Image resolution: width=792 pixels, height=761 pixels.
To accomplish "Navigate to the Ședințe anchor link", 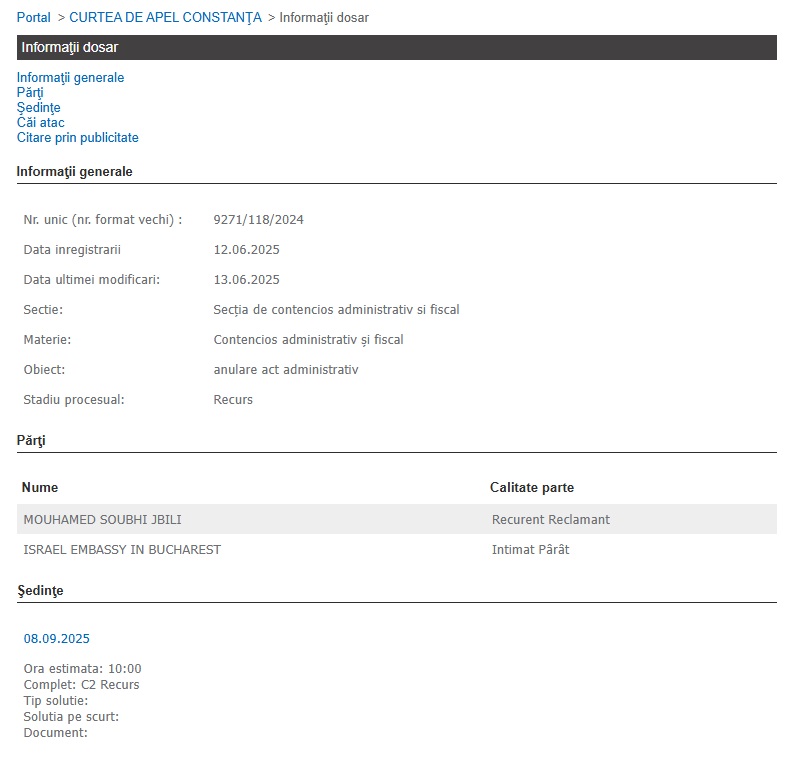I will tap(38, 108).
